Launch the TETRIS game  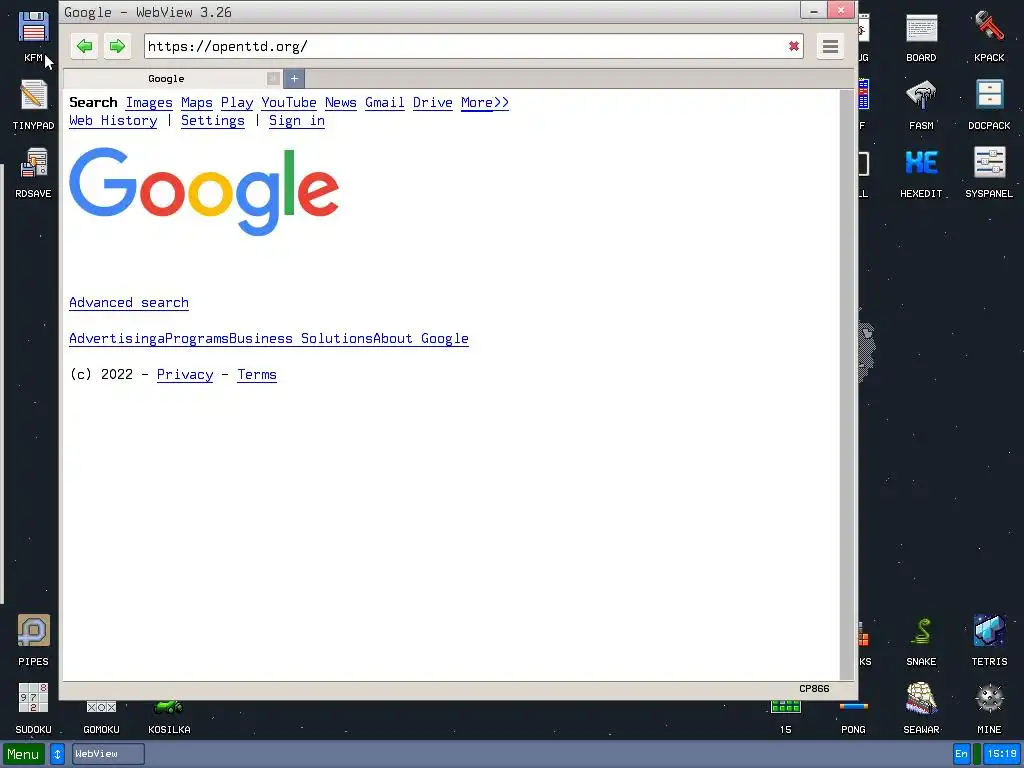pos(989,640)
